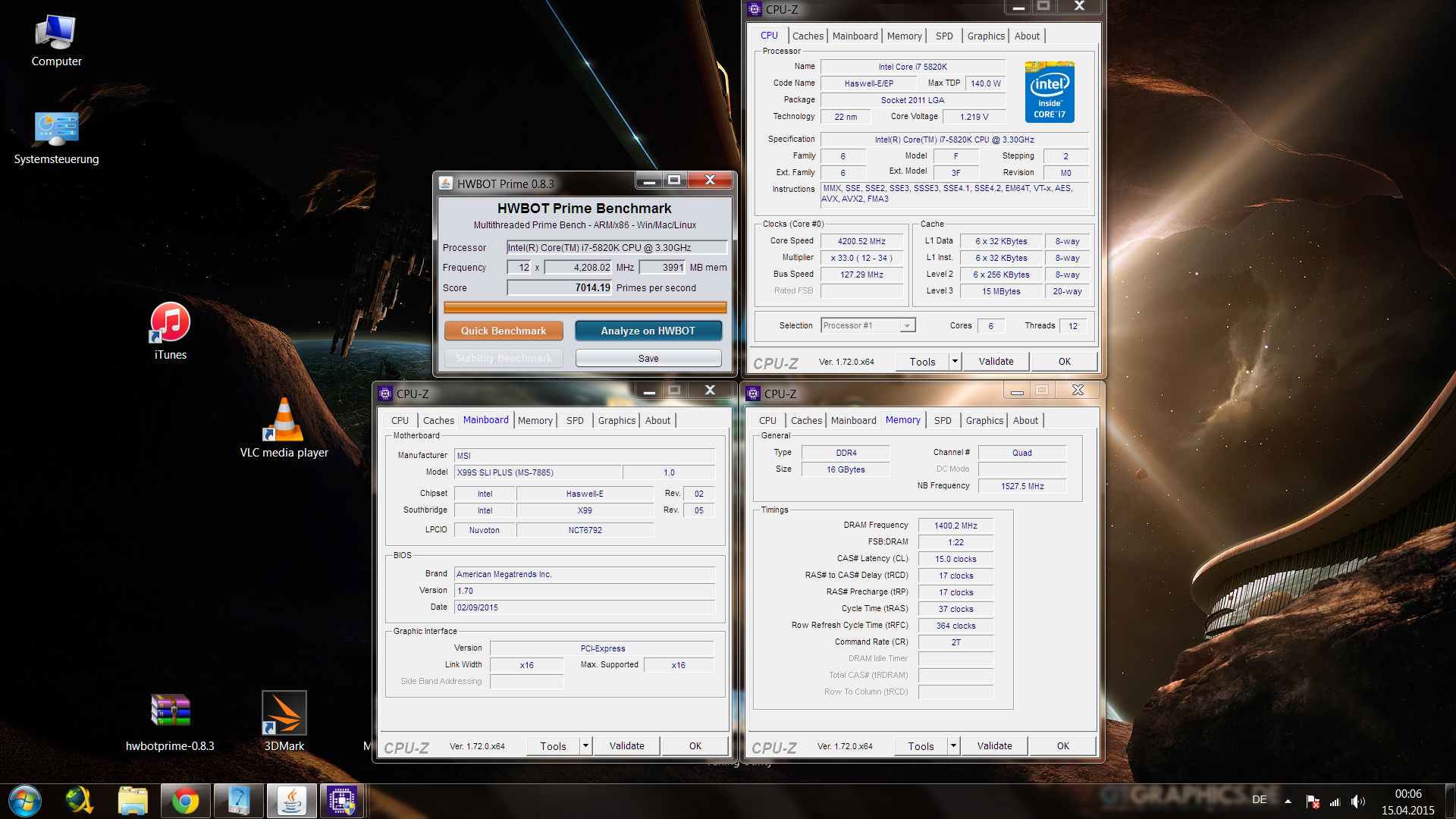The height and width of the screenshot is (819, 1456).
Task: Click the Show desktop strip by the clock
Action: pos(1450,802)
